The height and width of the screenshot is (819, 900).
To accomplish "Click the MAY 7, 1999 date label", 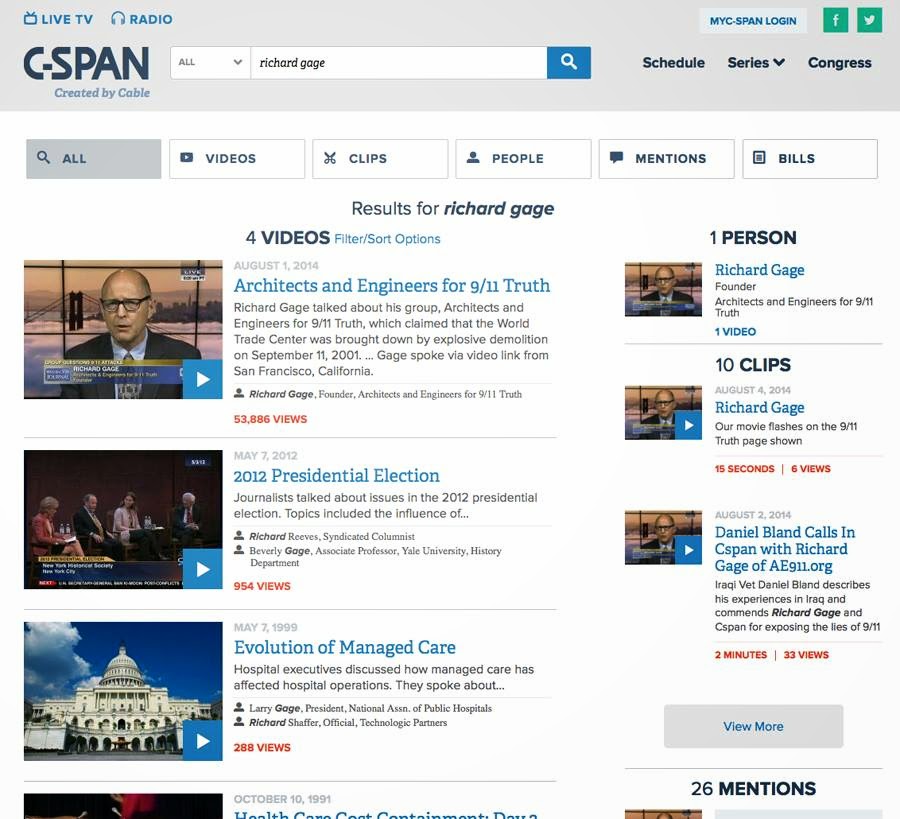I will tap(265, 627).
